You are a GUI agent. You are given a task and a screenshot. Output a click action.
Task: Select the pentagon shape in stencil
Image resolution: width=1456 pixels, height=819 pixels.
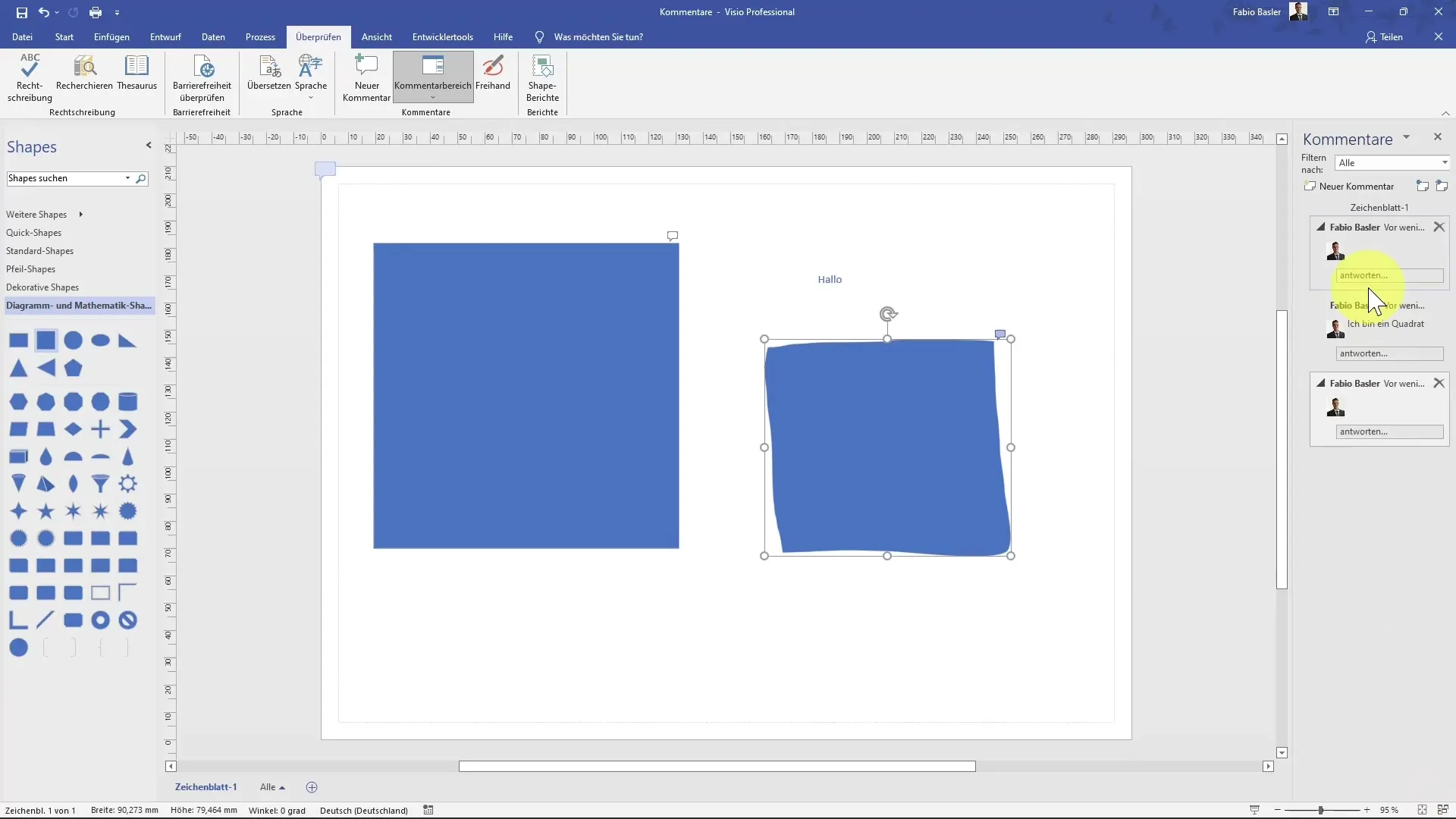(x=73, y=368)
